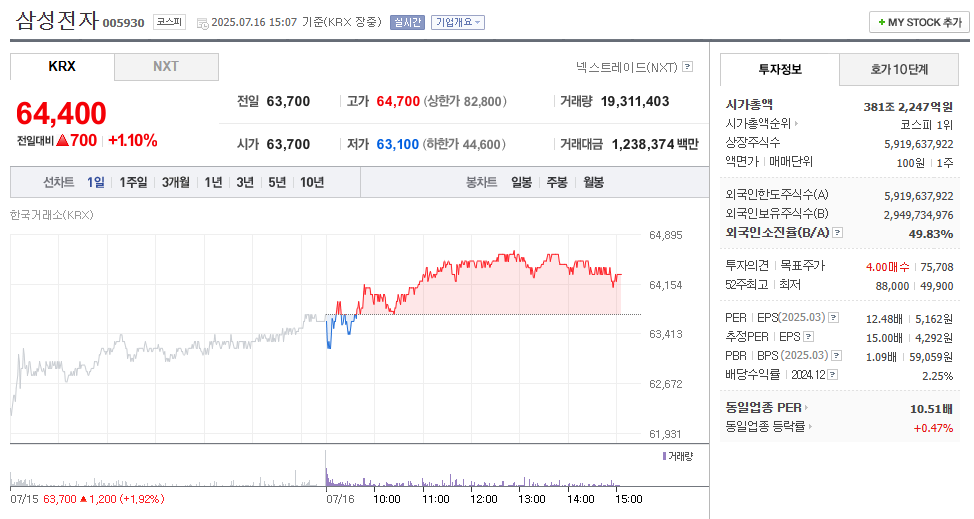This screenshot has height=519, width=974.
Task: Open help icon beside 외국인소진율(B/A)
Action: tap(837, 233)
